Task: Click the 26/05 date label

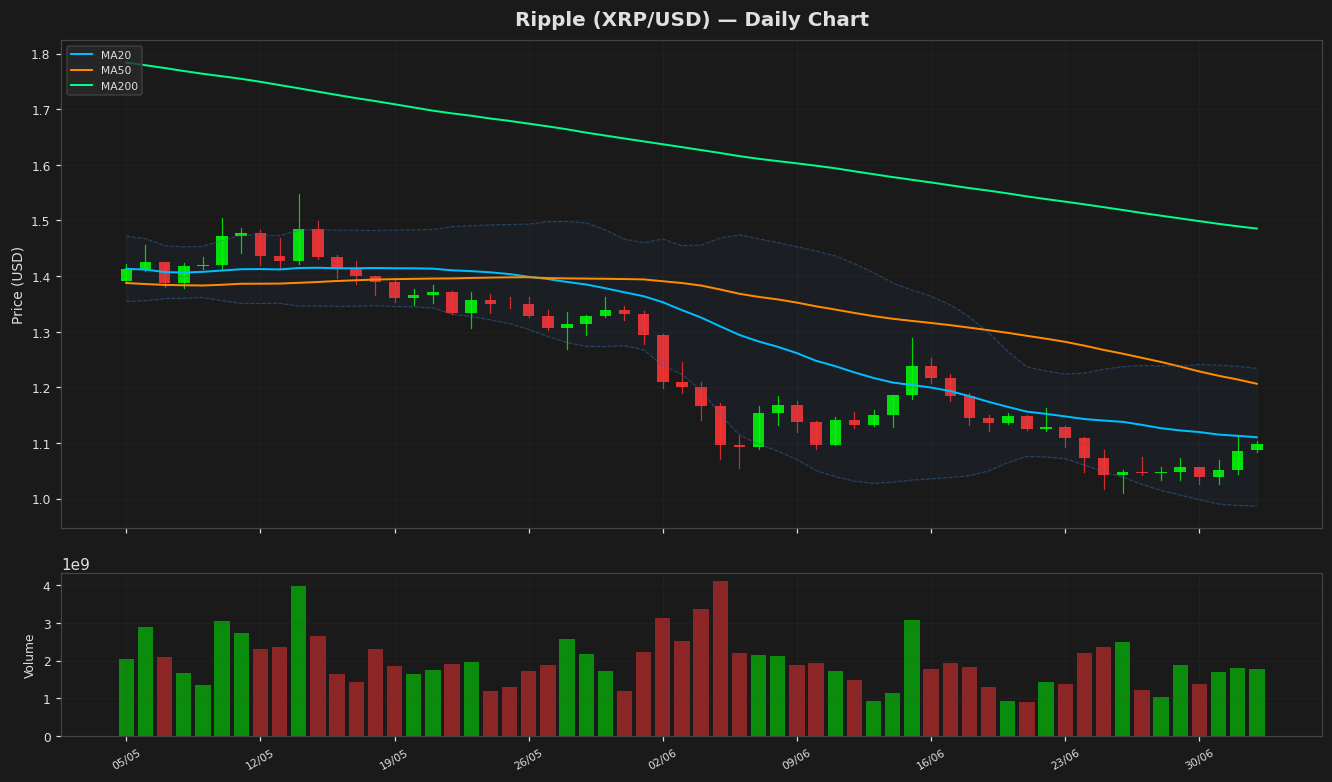Action: point(528,760)
